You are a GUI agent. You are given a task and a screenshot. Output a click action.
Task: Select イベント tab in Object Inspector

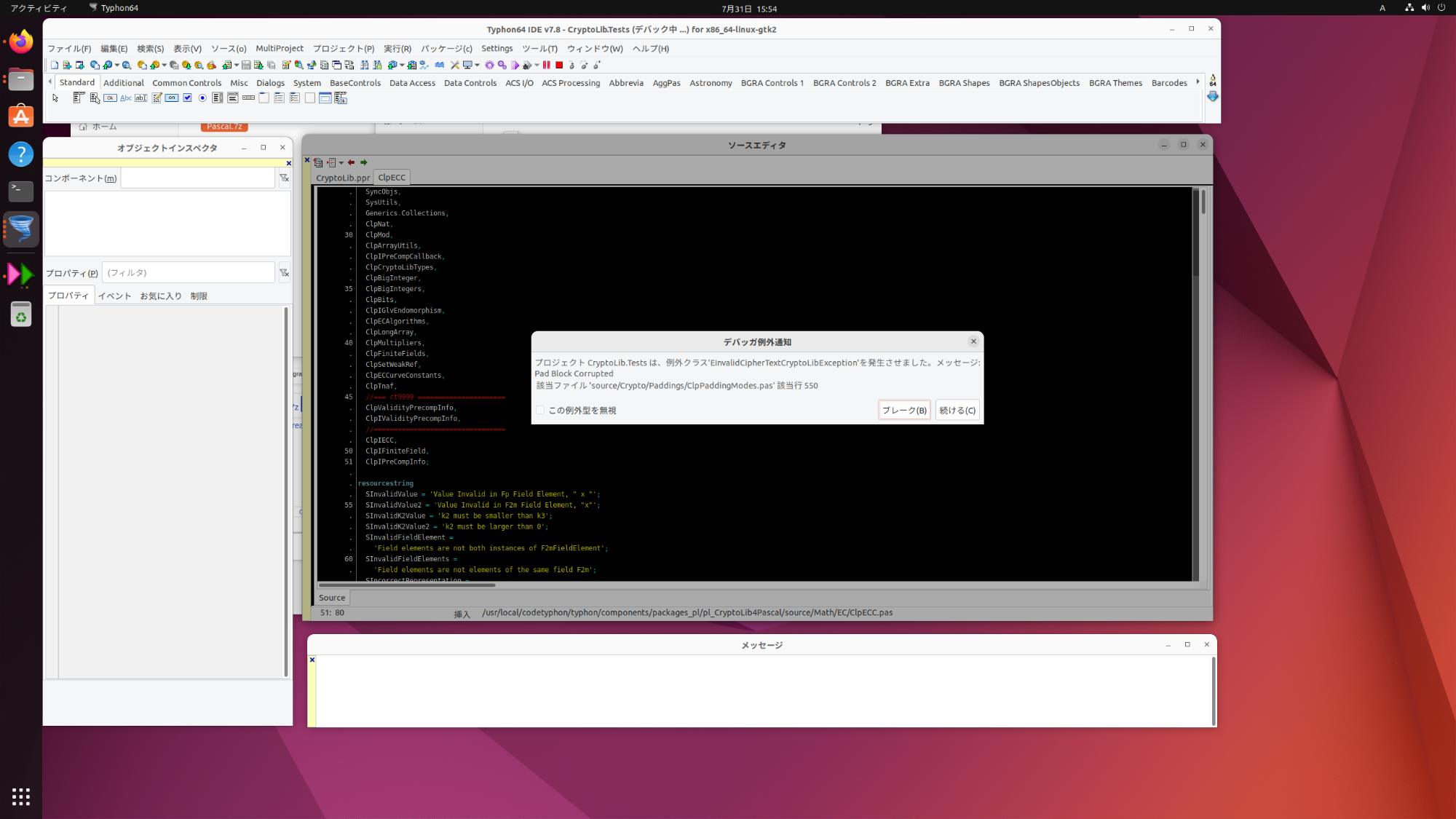tap(115, 296)
